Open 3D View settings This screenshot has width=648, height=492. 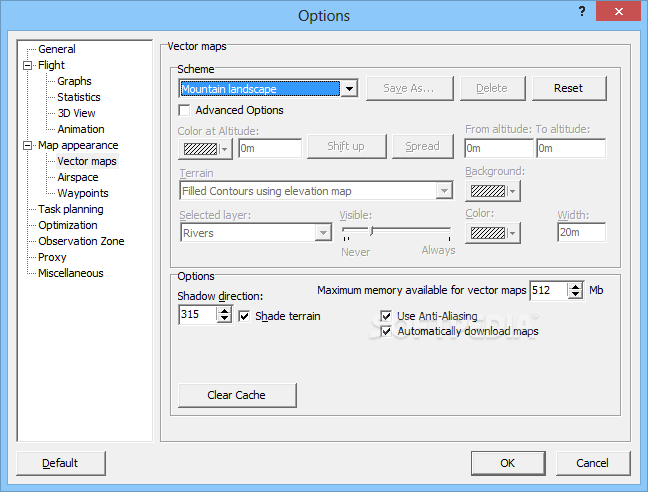76,113
